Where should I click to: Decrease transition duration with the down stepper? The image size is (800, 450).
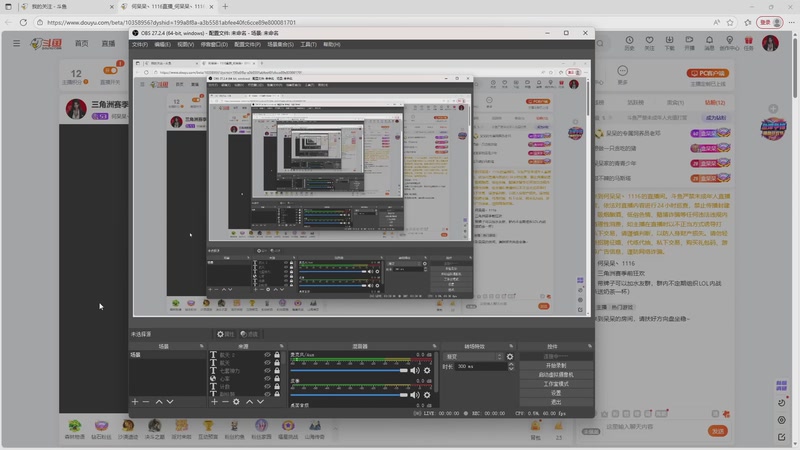(511, 368)
